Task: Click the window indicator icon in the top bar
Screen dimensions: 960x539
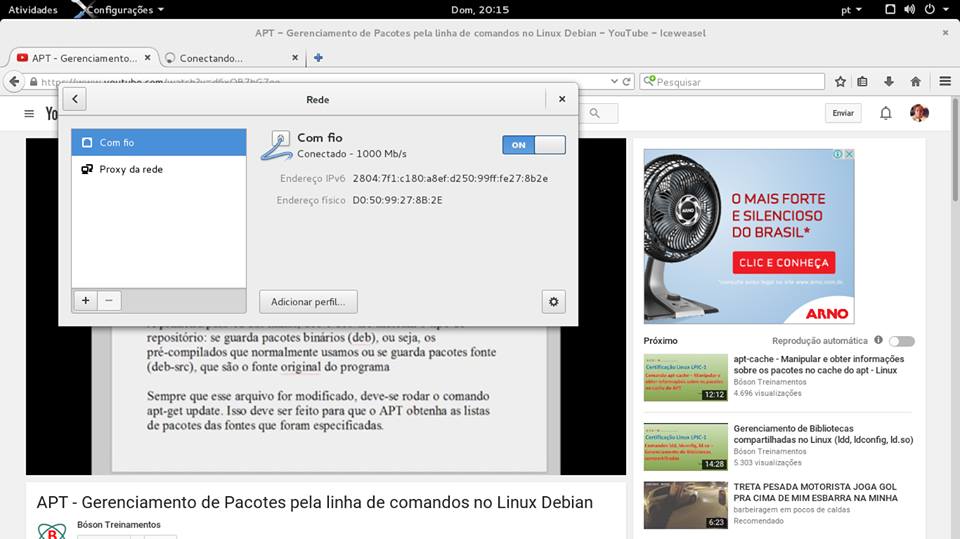Action: [890, 9]
